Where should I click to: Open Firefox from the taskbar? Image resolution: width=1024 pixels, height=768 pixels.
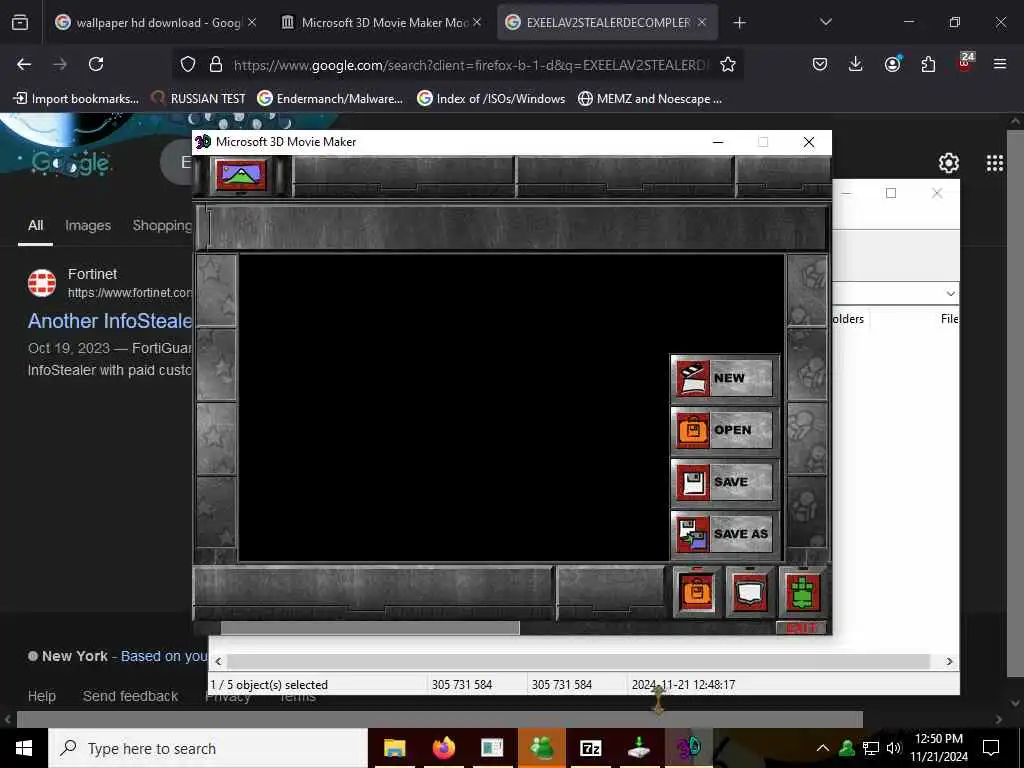[443, 748]
